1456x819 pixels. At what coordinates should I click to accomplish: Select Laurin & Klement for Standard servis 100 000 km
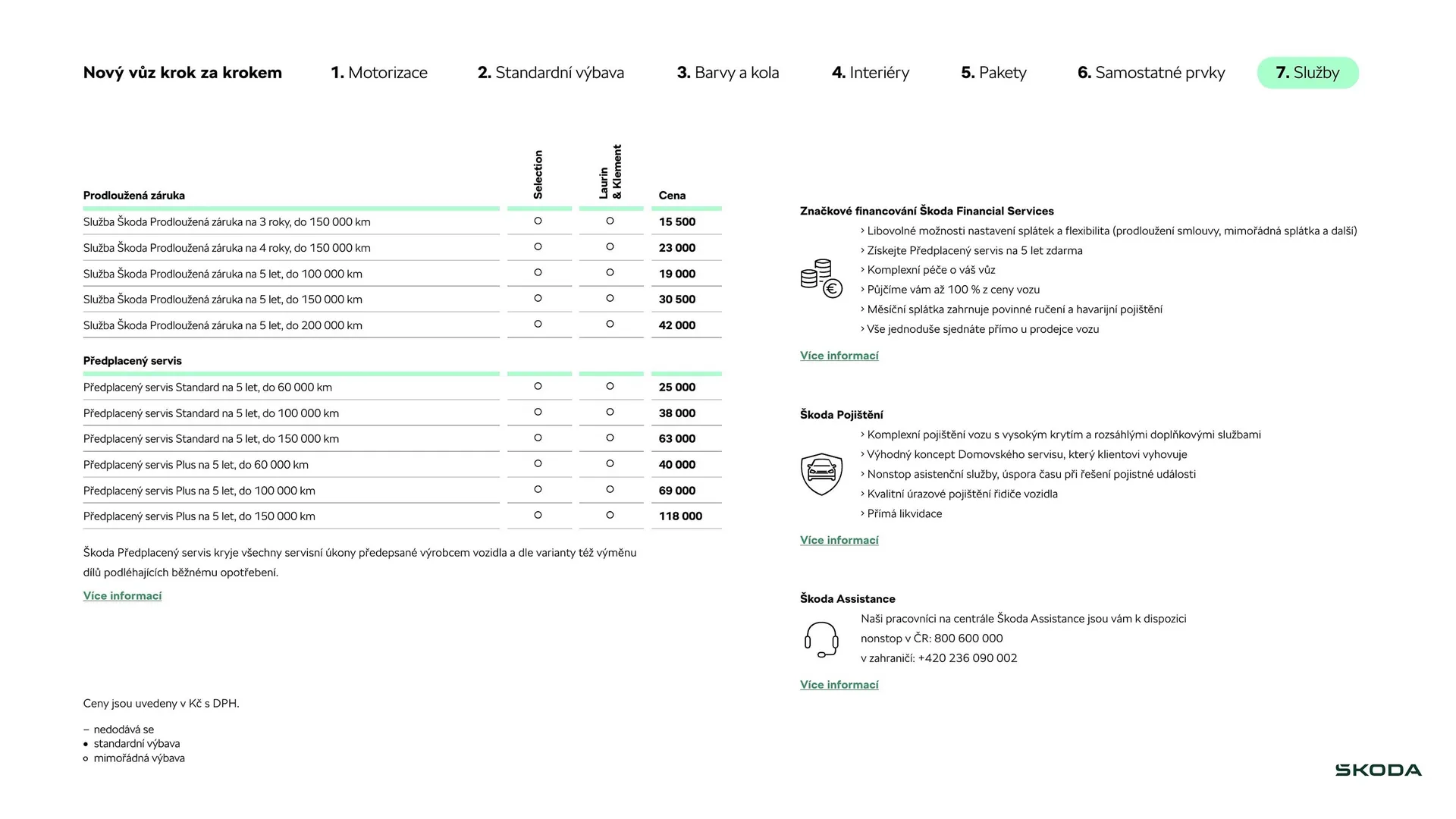pyautogui.click(x=610, y=413)
